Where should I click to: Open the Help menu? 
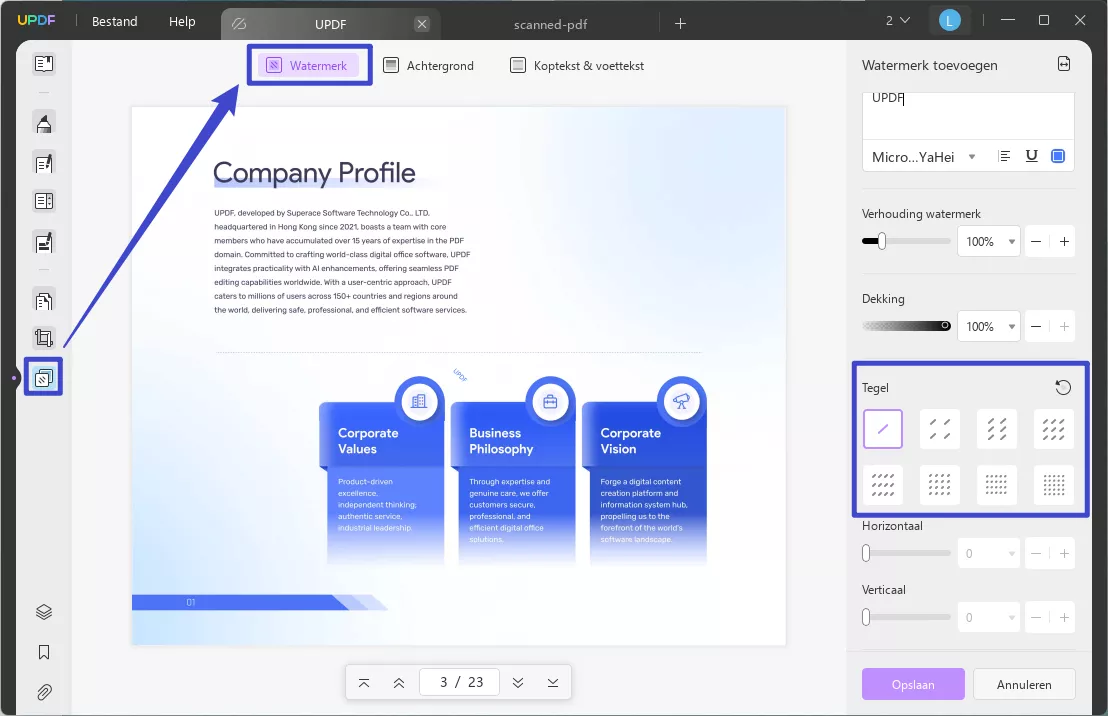pyautogui.click(x=182, y=22)
